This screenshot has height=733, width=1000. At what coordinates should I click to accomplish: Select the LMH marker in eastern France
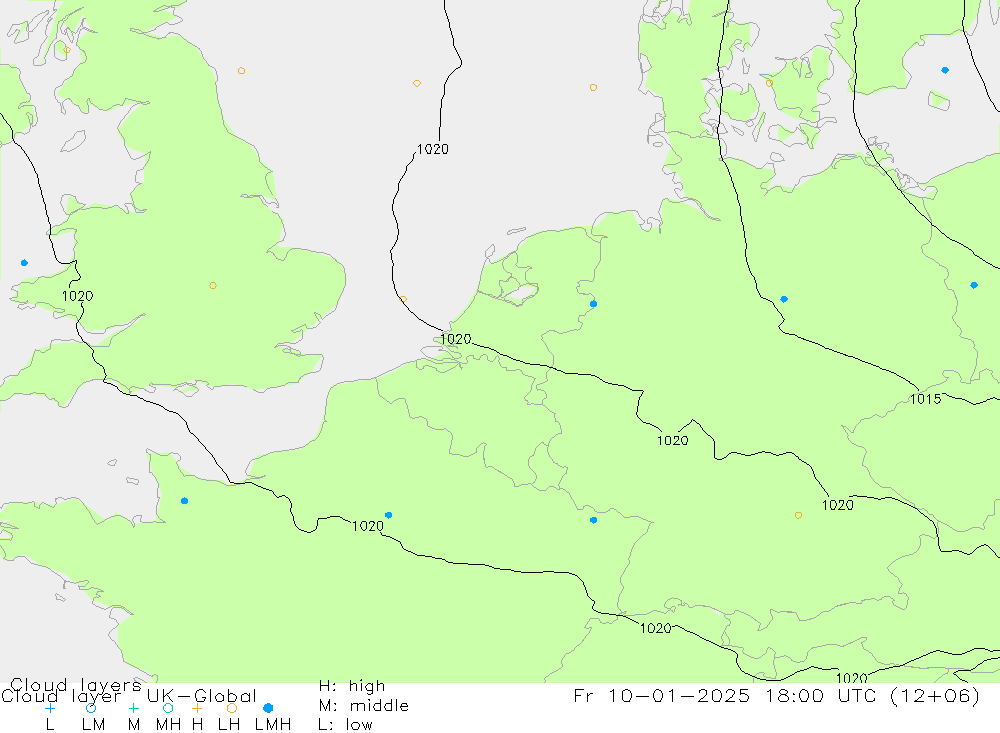[x=593, y=521]
